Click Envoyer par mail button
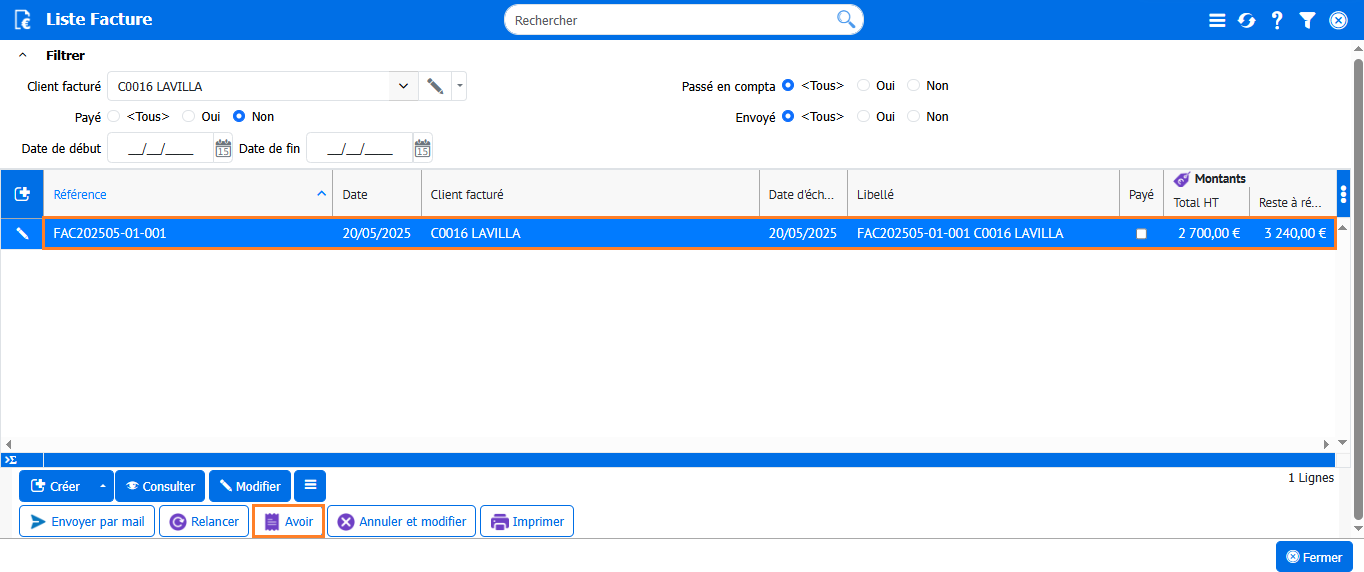 [x=87, y=521]
